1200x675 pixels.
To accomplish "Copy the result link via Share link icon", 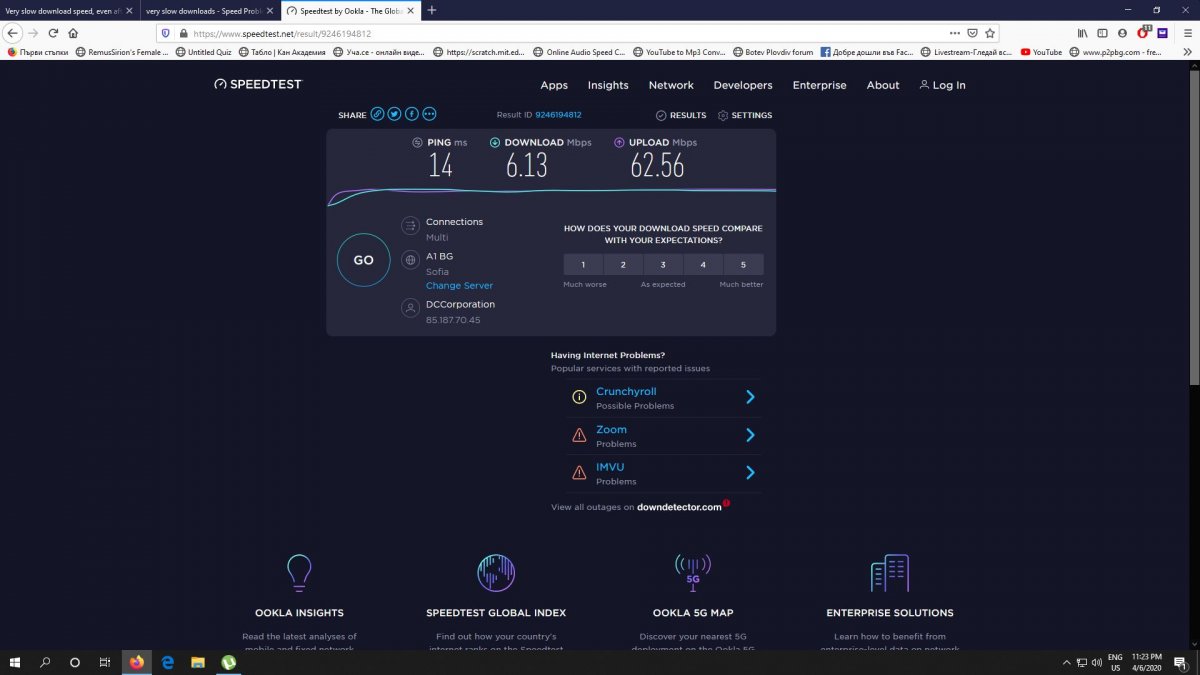I will 377,114.
